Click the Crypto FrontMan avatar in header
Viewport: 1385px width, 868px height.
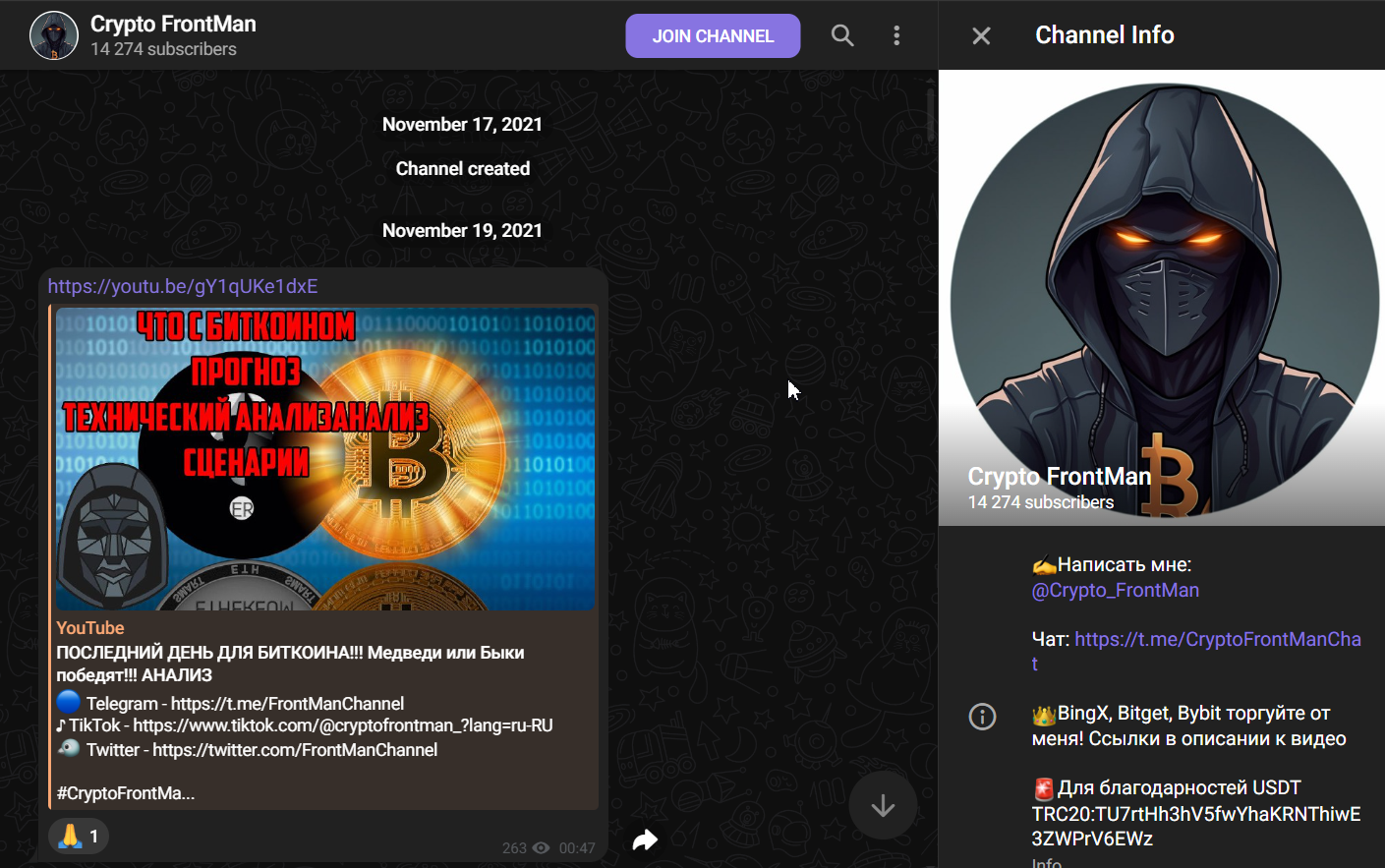pyautogui.click(x=54, y=35)
